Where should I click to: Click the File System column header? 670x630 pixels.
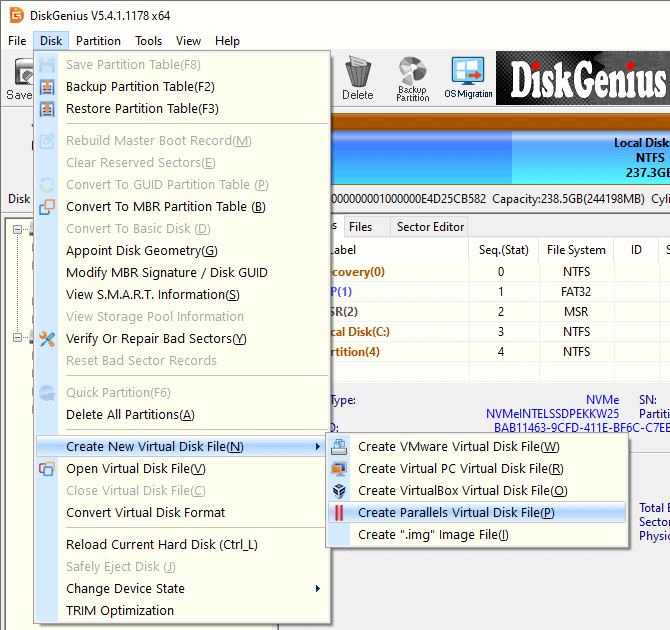(576, 250)
